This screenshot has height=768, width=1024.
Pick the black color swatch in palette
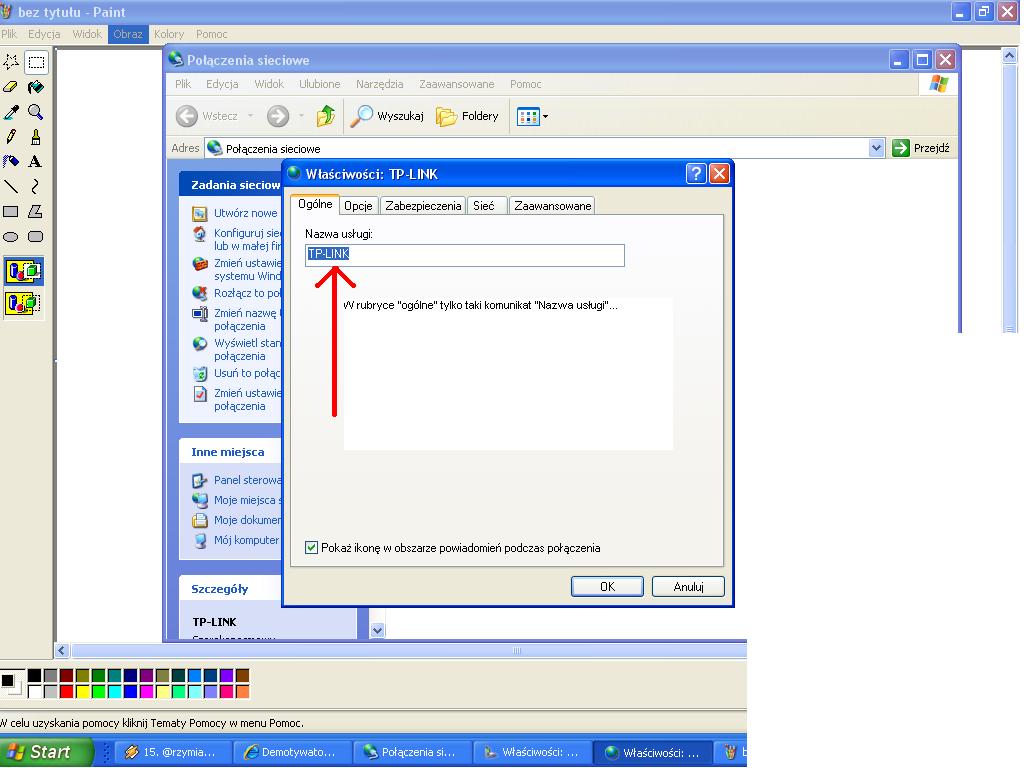[x=35, y=675]
